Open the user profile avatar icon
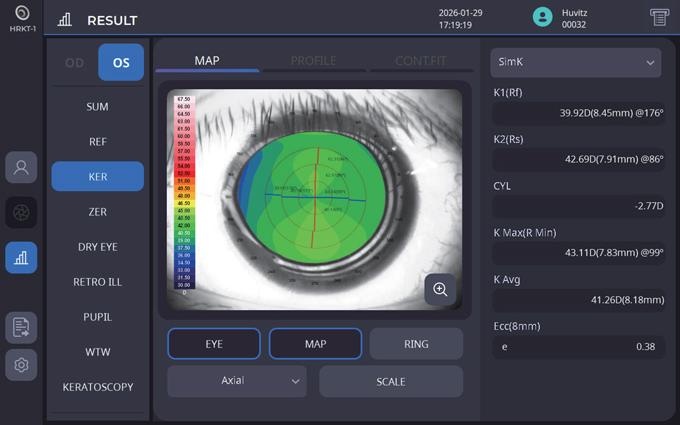This screenshot has height=425, width=680. pyautogui.click(x=543, y=17)
